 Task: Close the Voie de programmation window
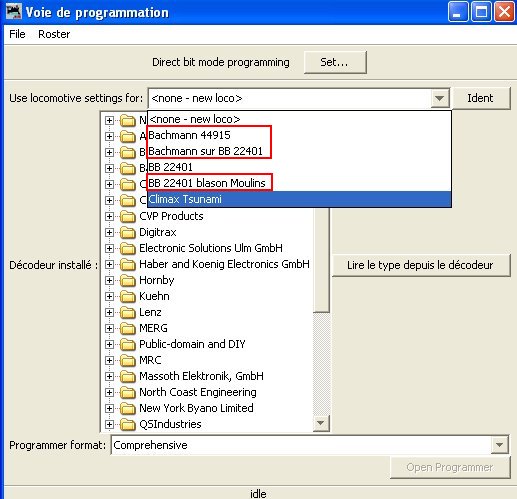pyautogui.click(x=504, y=12)
